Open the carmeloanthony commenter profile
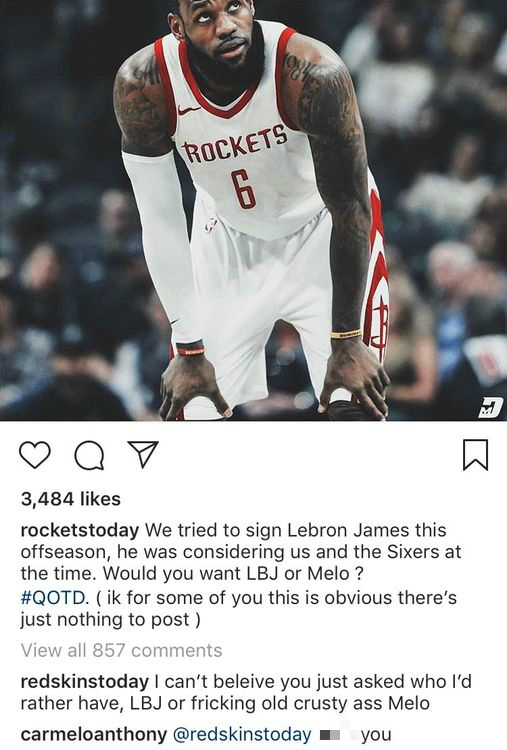This screenshot has height=750, width=507. click(x=94, y=734)
